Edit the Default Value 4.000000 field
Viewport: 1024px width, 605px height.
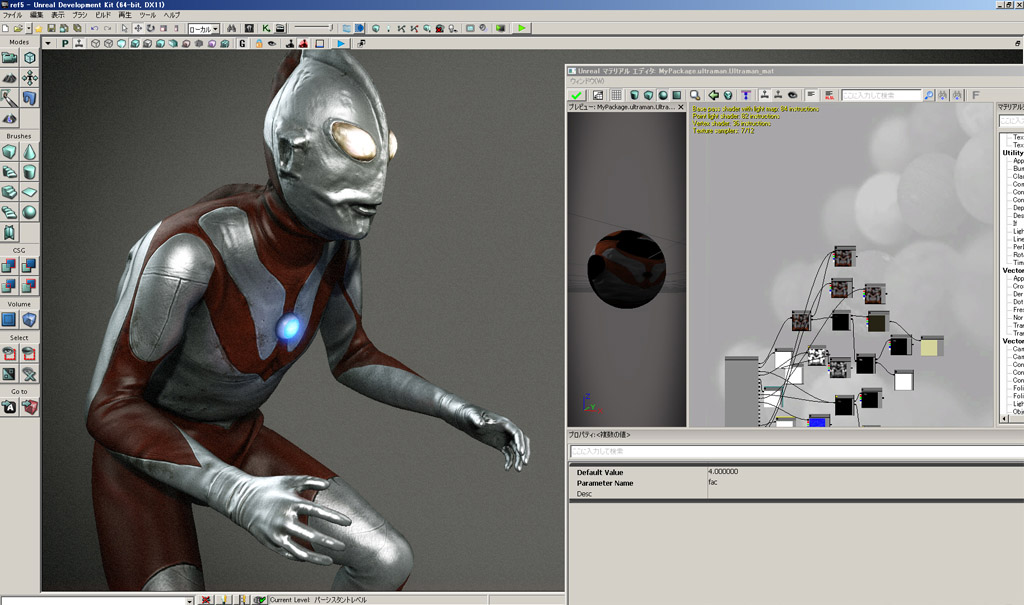point(865,472)
